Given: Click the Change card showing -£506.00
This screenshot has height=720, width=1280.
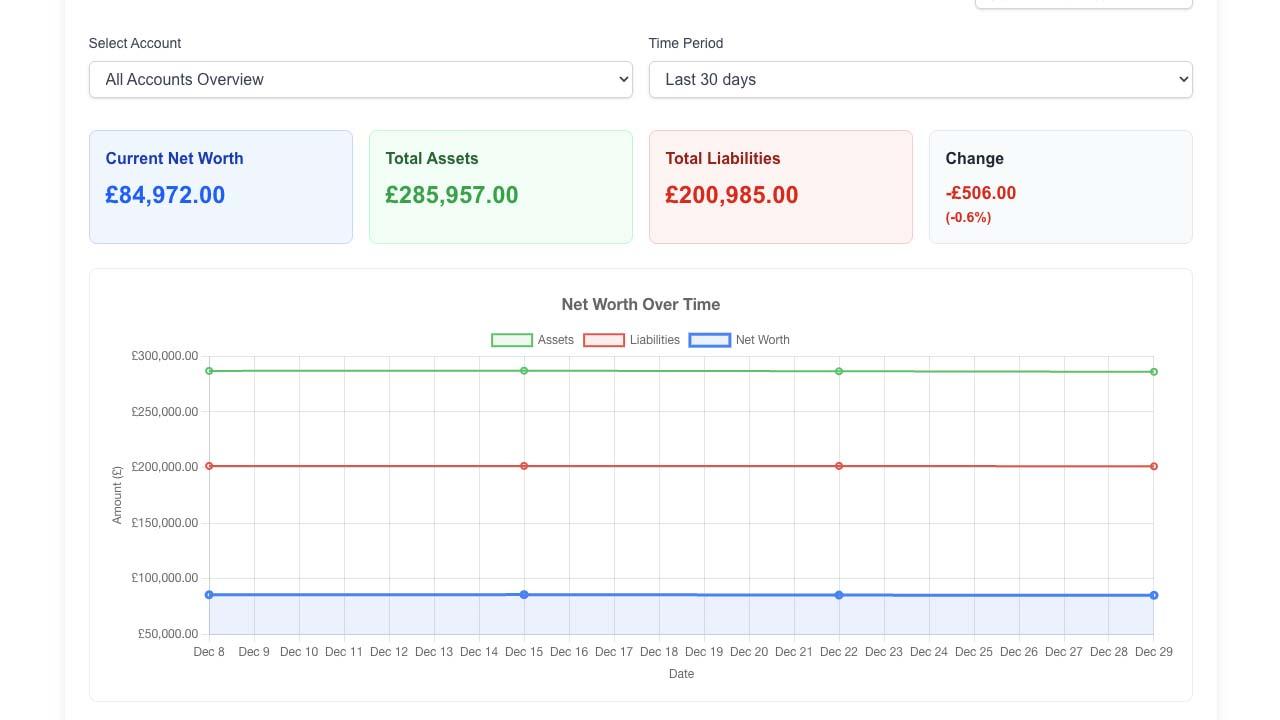Looking at the screenshot, I should [1060, 186].
